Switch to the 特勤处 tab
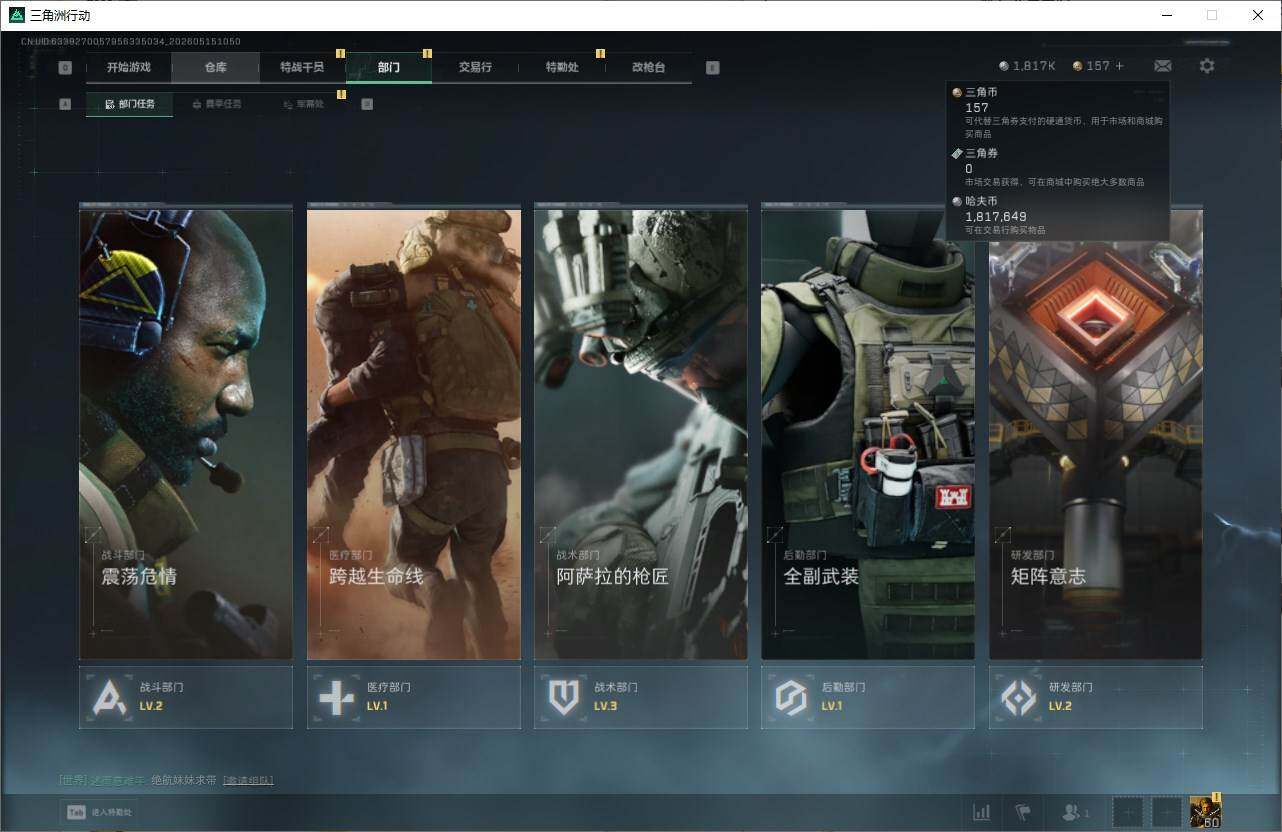Screen dimensions: 1282x832 click(x=562, y=68)
